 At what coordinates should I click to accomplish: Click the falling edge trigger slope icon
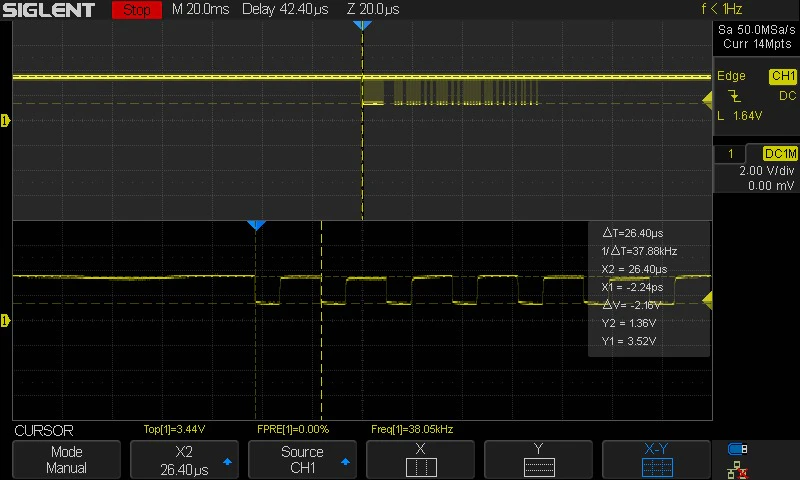tap(734, 96)
